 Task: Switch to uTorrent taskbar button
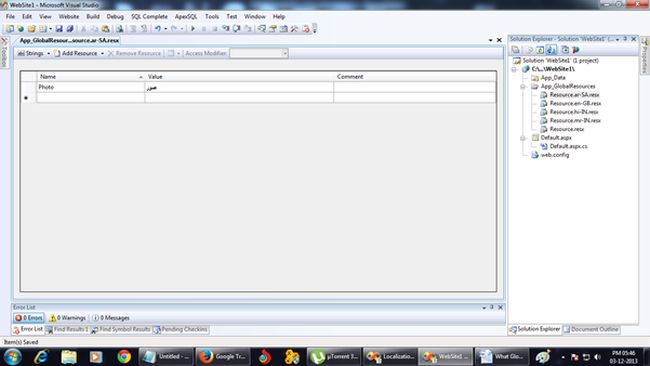334,356
